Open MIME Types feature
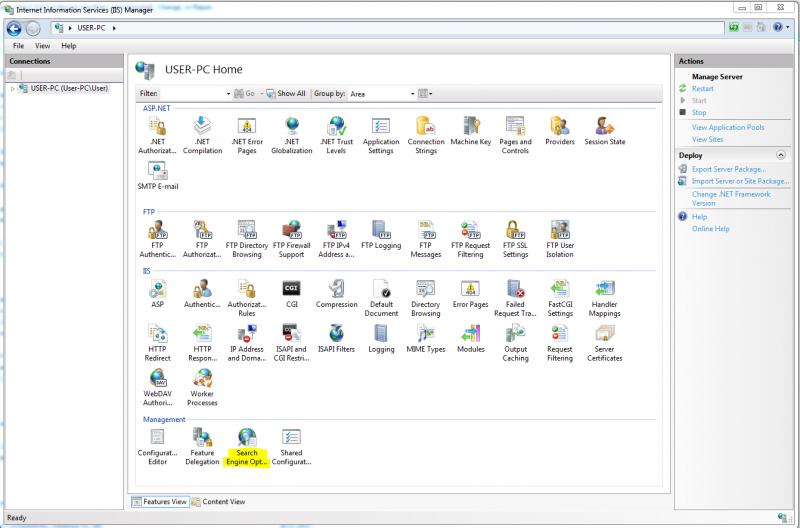800x528 pixels. 426,338
